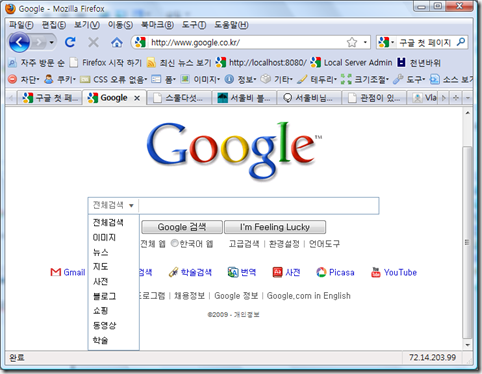The image size is (482, 374).
Task: Open a new tab with the plus button
Action: [x=456, y=98]
